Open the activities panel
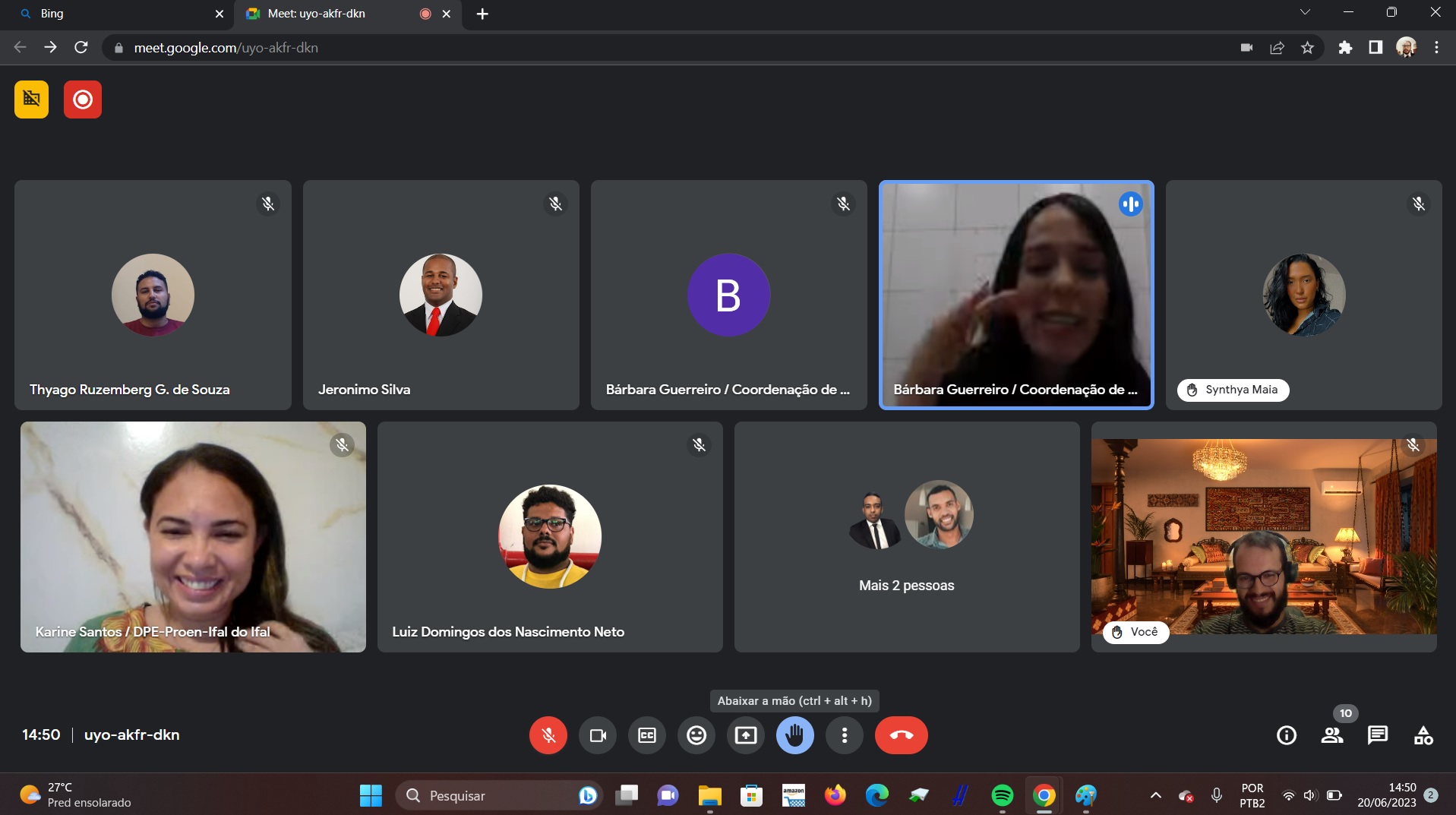The image size is (1456, 815). (x=1423, y=735)
